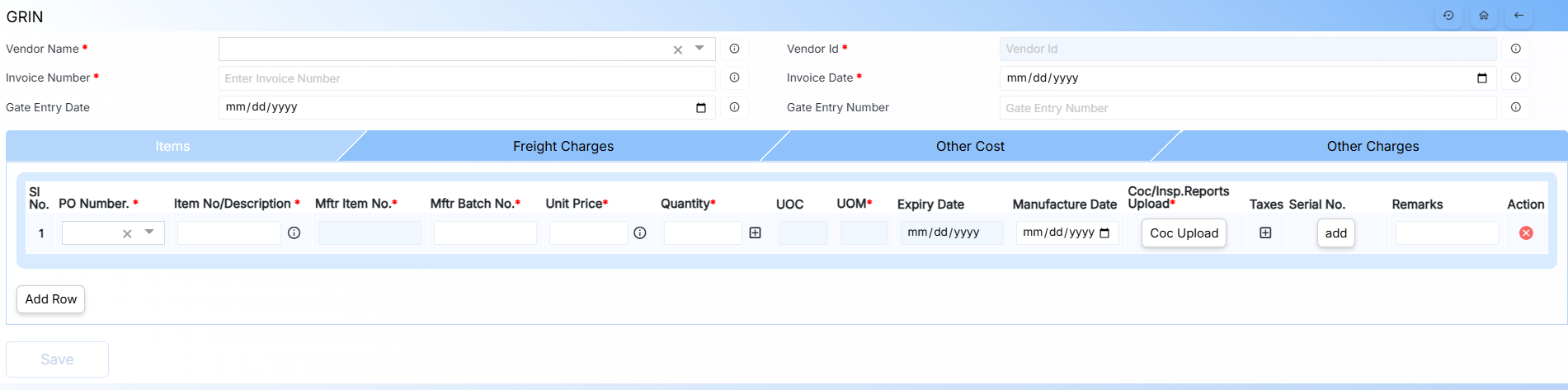Switch to the Freight Charges tab
Viewport: 1568px width, 390px height.
[563, 146]
